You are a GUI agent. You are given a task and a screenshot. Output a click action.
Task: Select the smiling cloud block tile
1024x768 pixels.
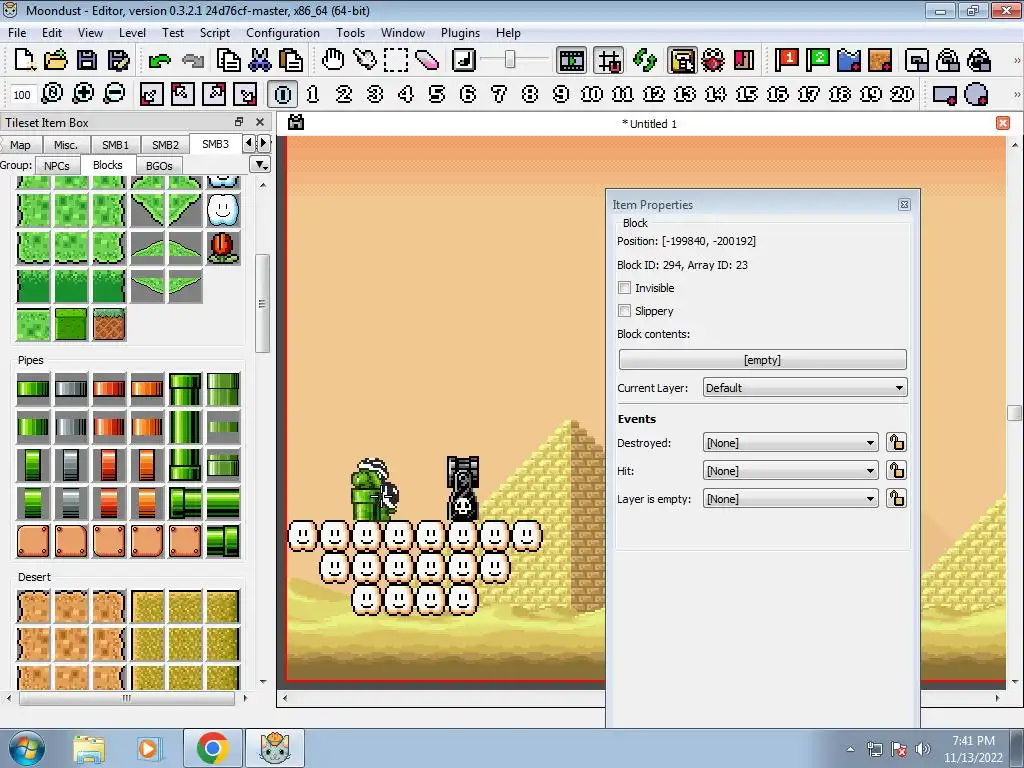click(223, 210)
